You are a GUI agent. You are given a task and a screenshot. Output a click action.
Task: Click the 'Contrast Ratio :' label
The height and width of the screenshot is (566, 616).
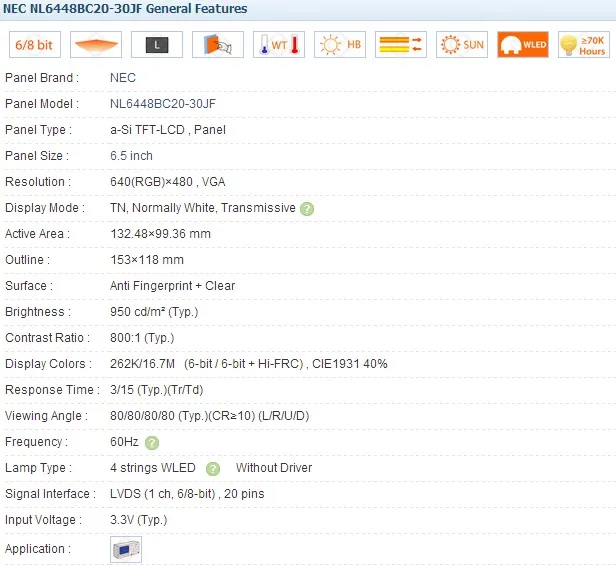coord(48,338)
